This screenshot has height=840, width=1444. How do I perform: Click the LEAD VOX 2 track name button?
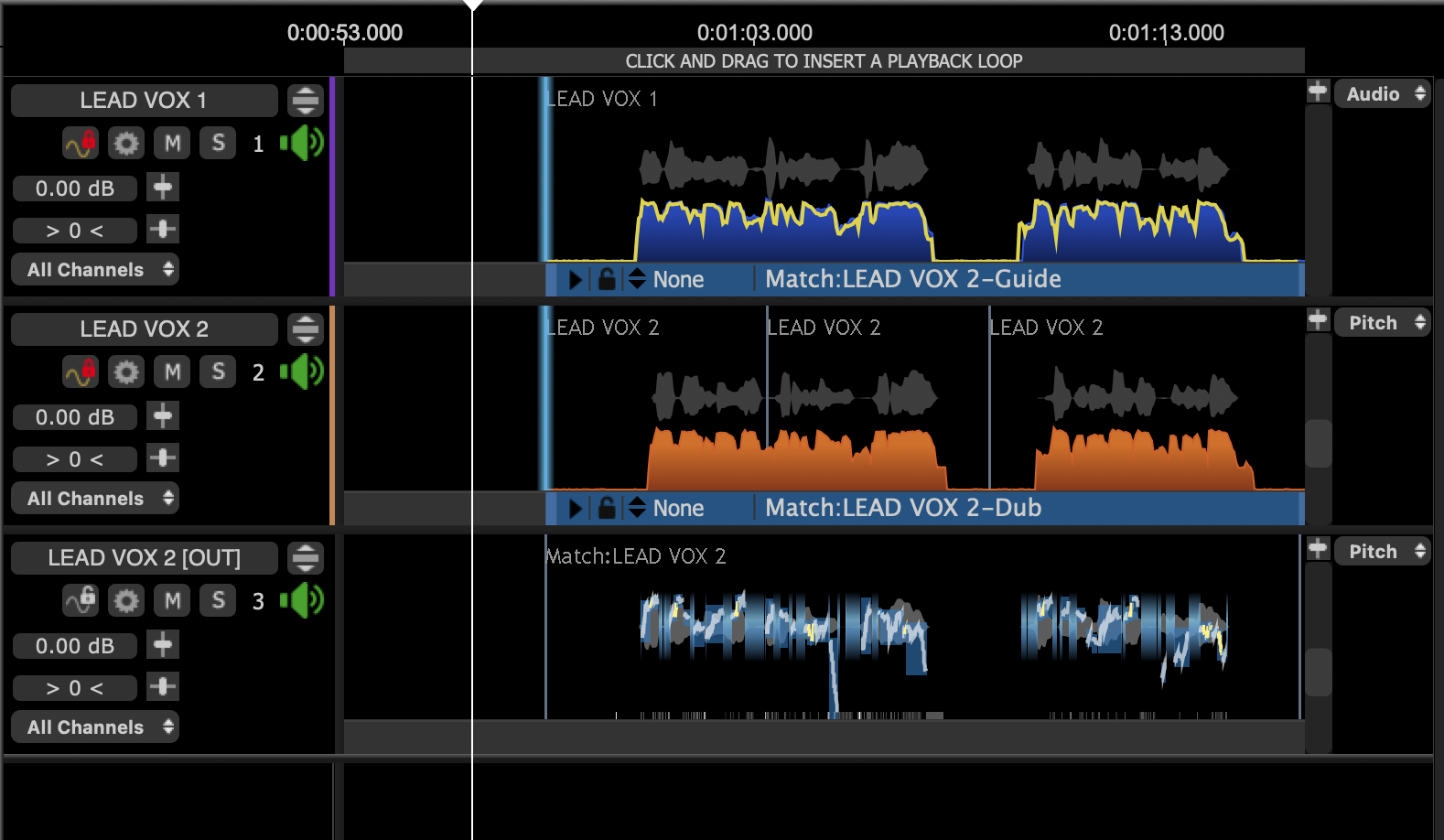tap(145, 328)
